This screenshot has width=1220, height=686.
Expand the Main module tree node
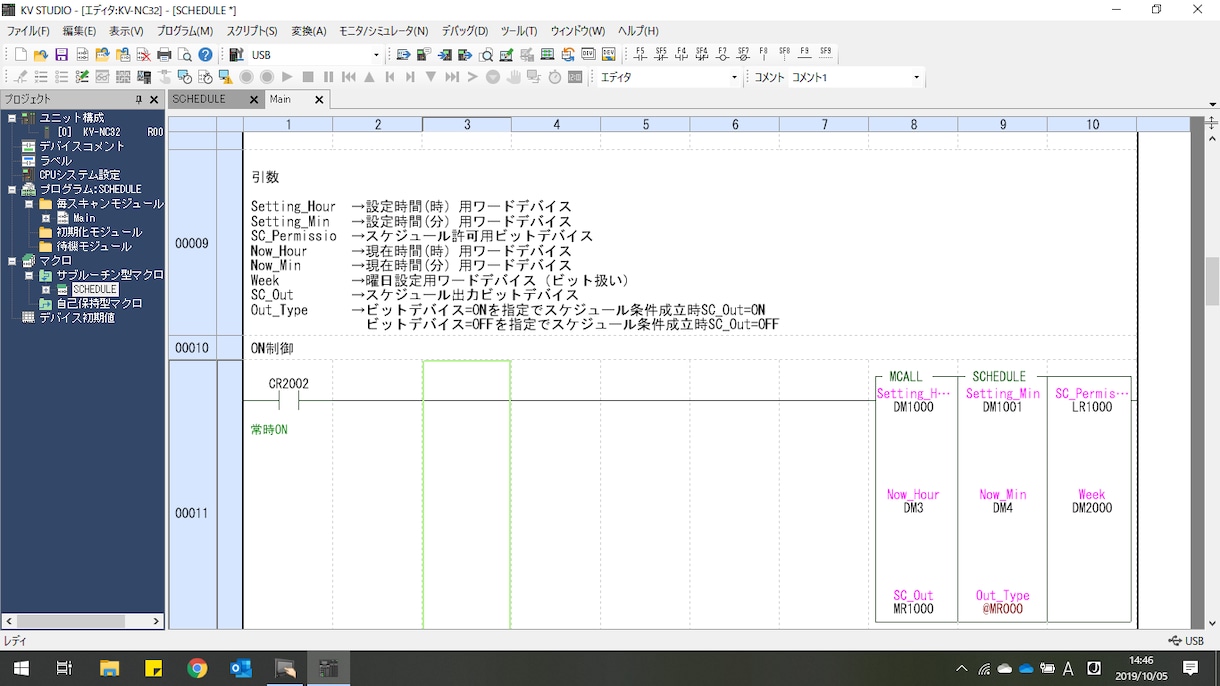[x=46, y=218]
